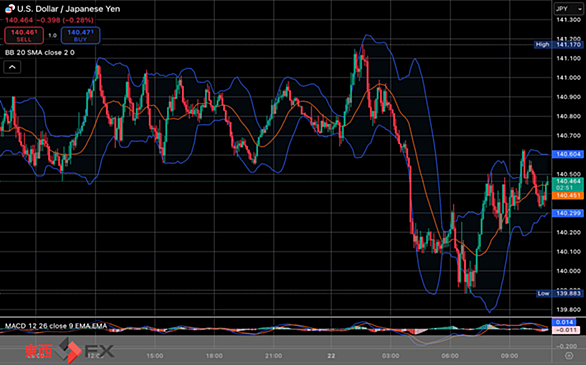
Task: Click the Low 139.883 price marker
Action: point(559,293)
